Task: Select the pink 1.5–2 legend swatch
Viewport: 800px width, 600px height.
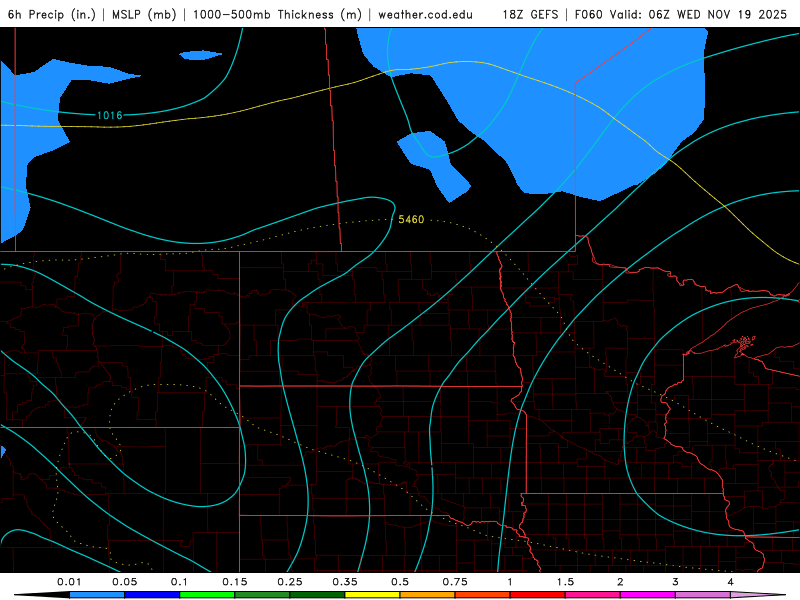Action: coord(593,595)
